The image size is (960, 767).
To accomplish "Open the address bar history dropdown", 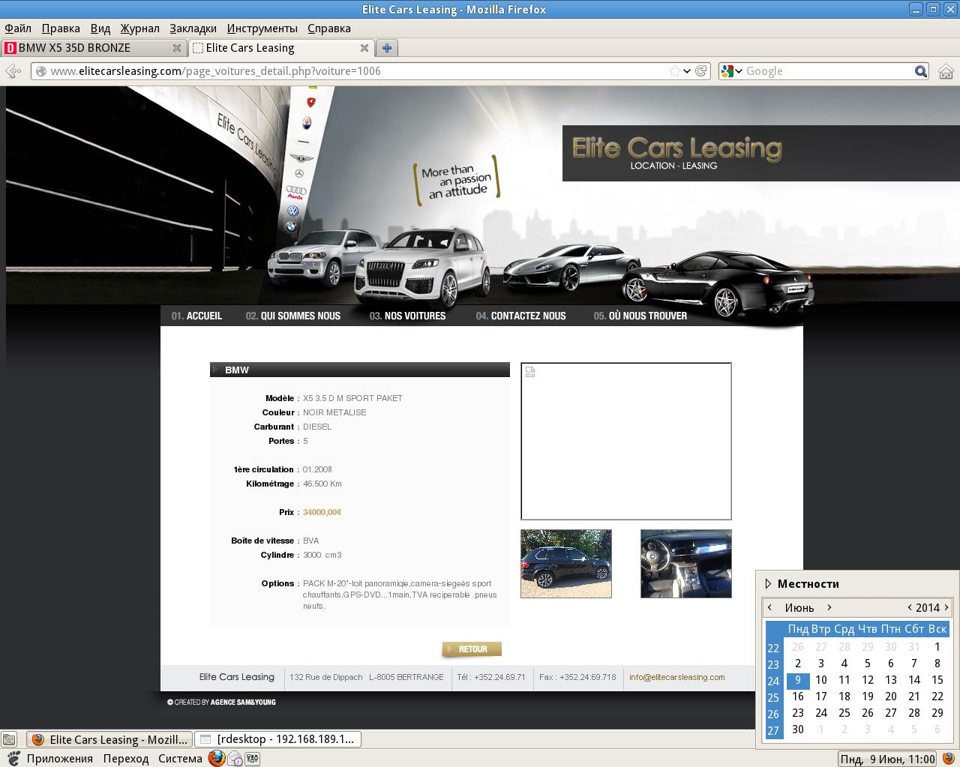I will pos(687,71).
